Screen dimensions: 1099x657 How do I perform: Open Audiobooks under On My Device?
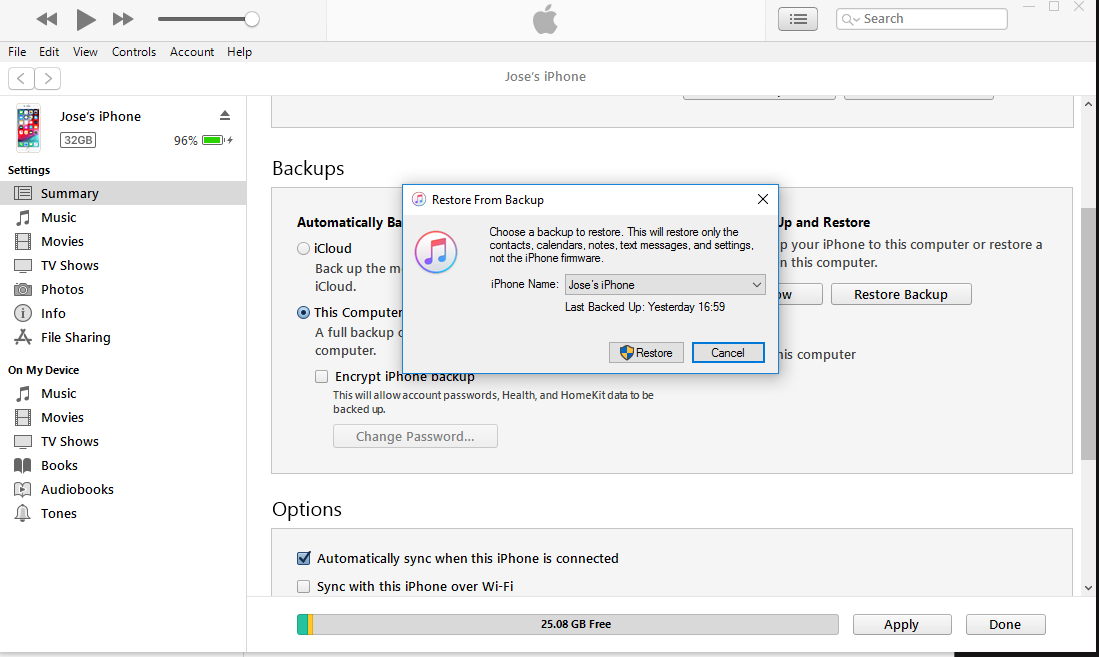pyautogui.click(x=77, y=489)
